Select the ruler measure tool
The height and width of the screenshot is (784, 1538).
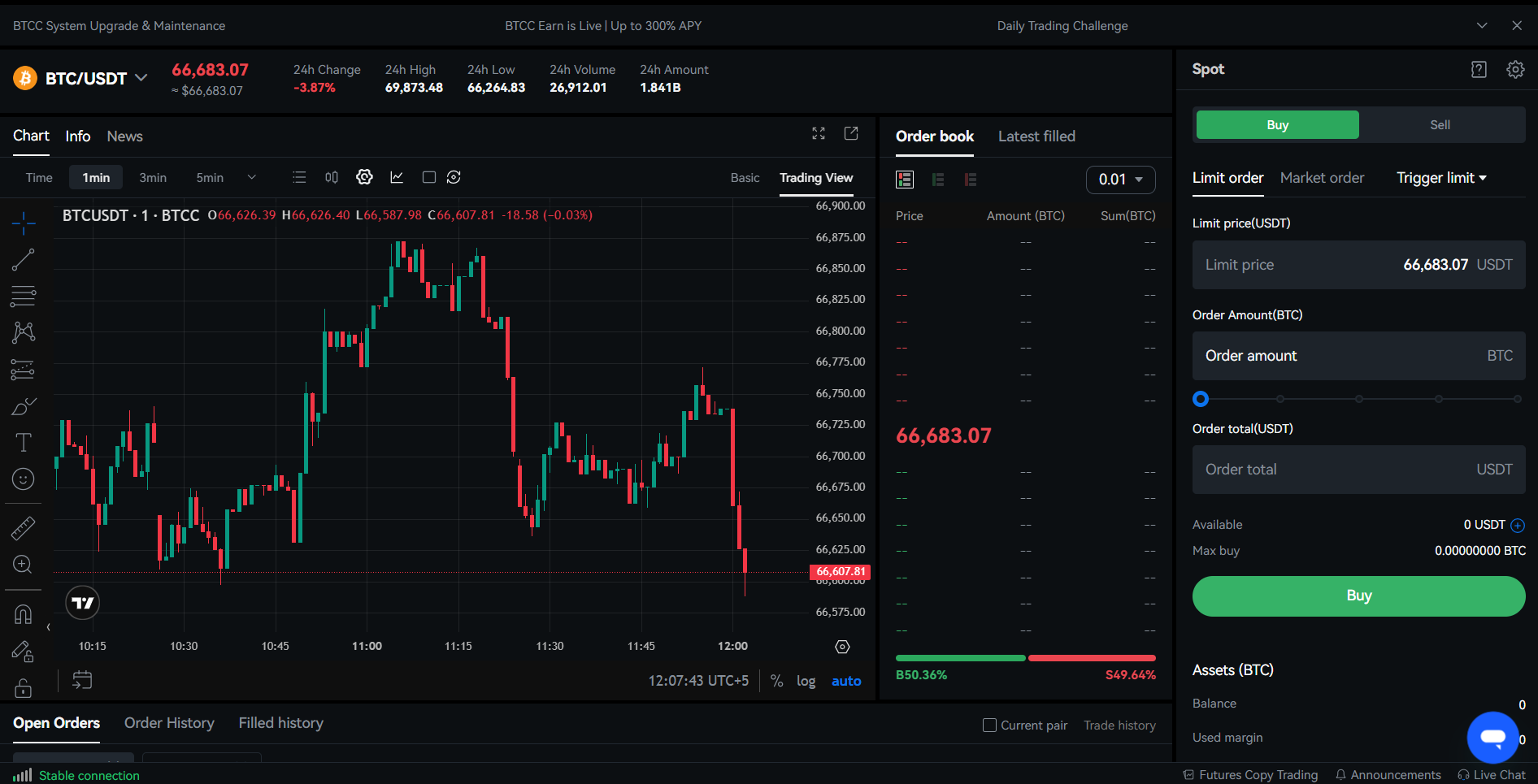point(23,528)
